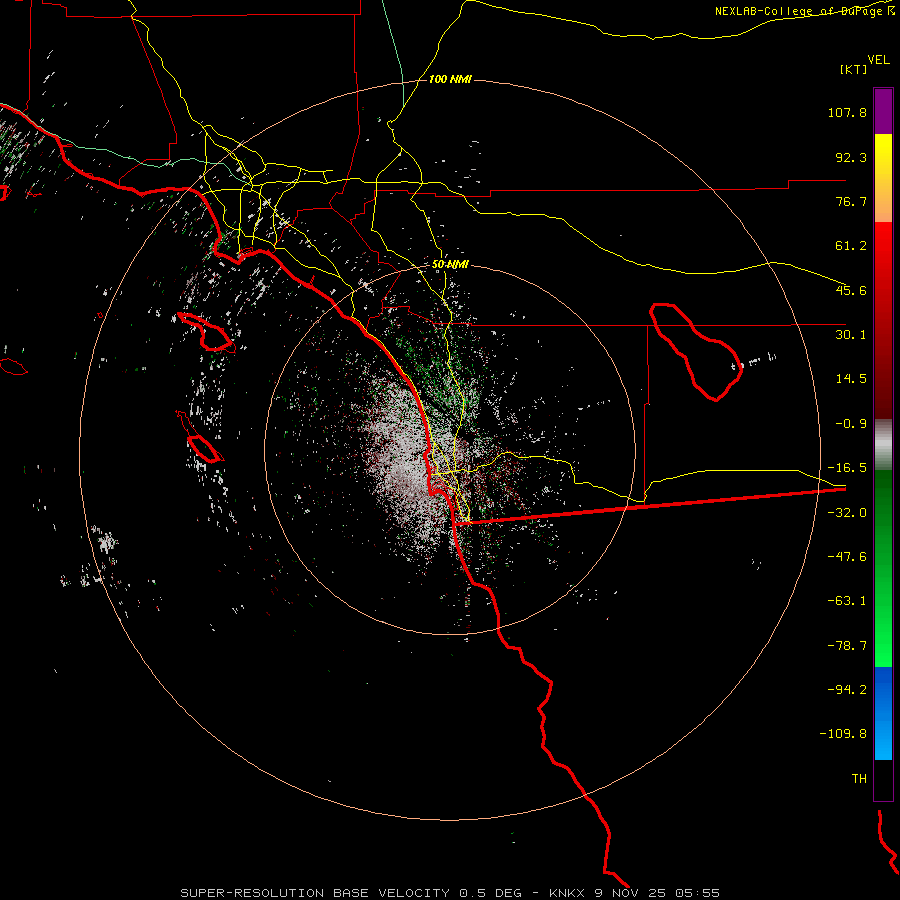Click the VEL legend title

878,59
